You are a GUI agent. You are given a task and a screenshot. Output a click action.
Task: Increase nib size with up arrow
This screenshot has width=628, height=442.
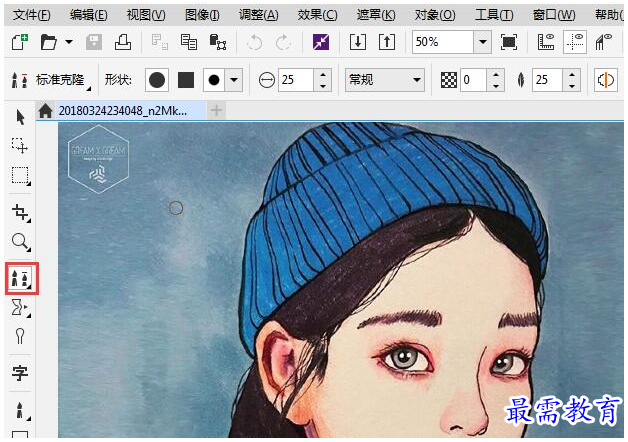click(x=323, y=74)
